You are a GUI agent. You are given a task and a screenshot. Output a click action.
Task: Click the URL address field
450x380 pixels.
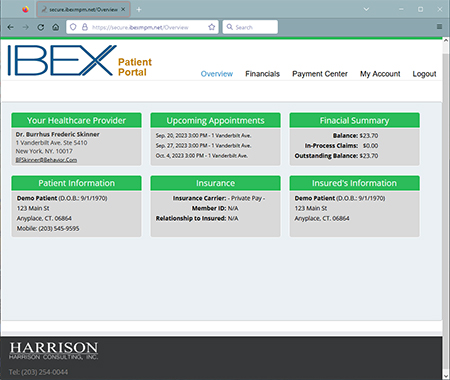[142, 27]
